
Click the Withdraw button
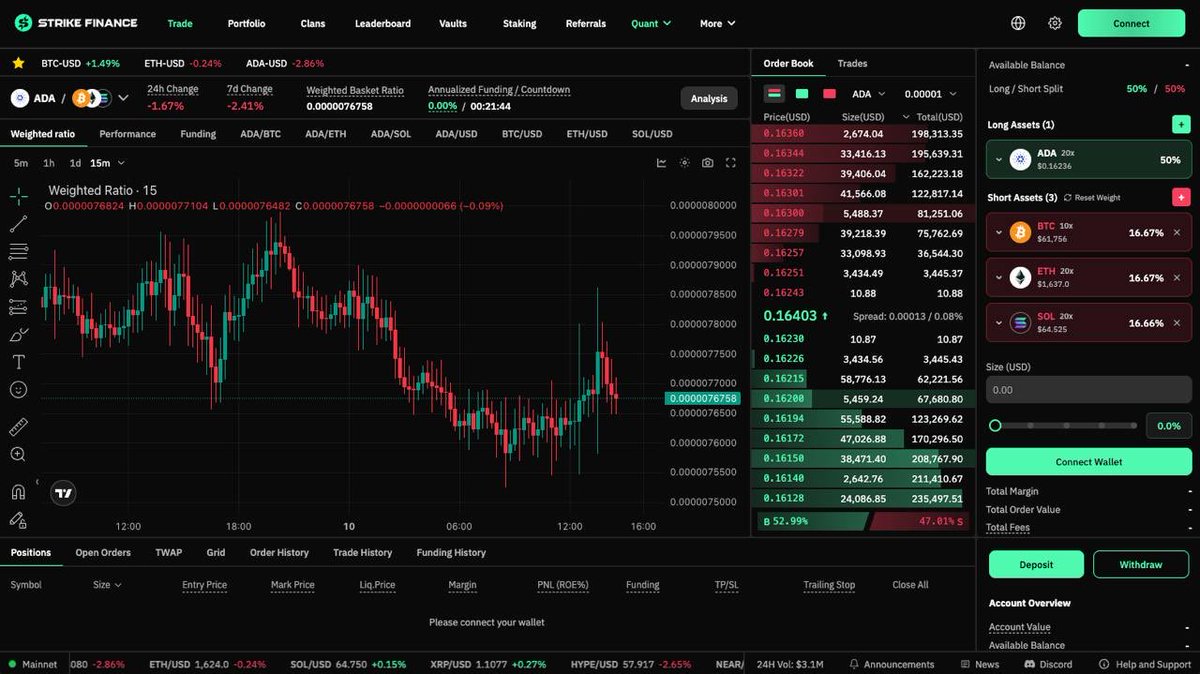click(1141, 564)
